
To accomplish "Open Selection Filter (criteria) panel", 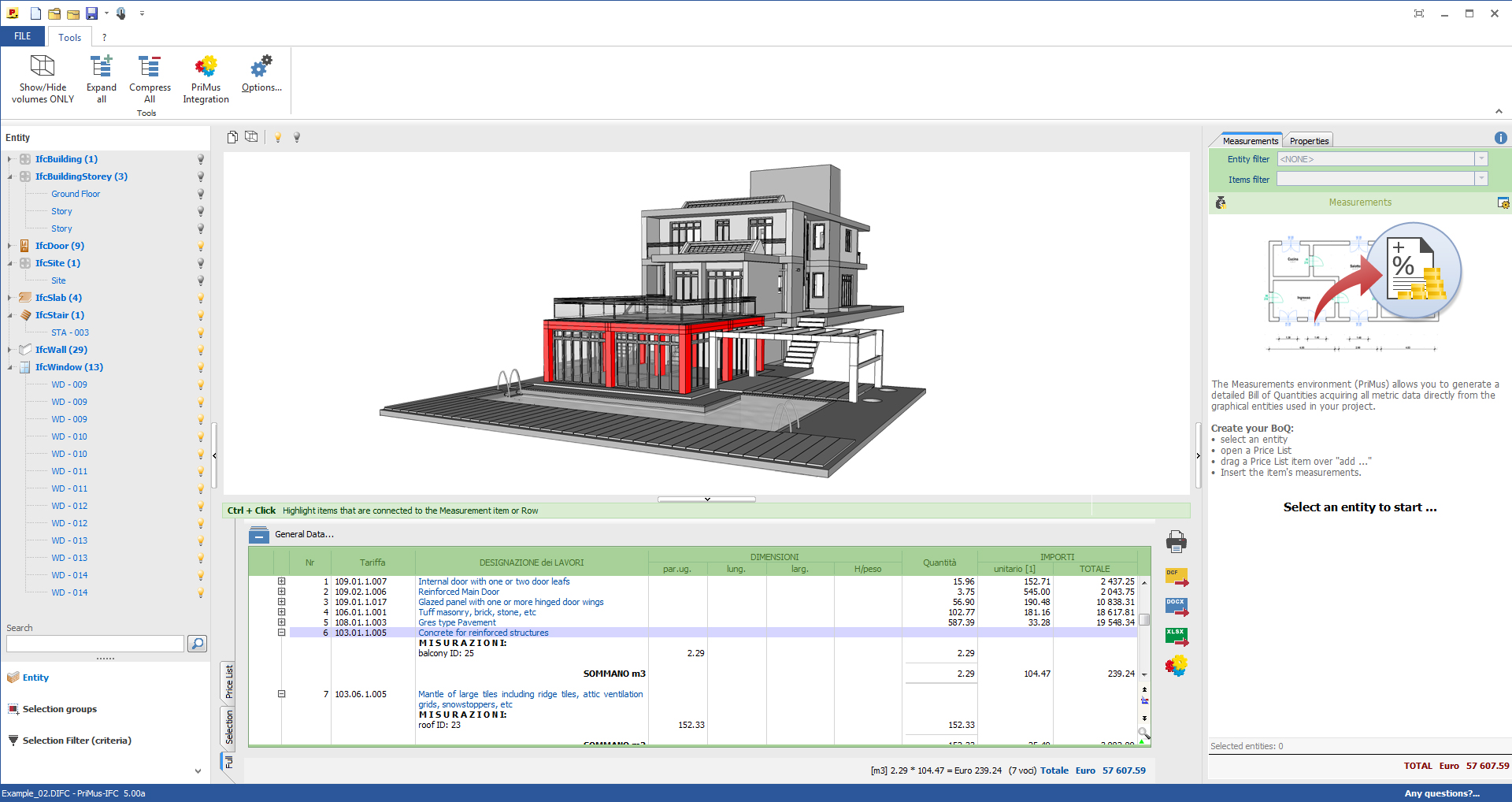I will point(76,741).
